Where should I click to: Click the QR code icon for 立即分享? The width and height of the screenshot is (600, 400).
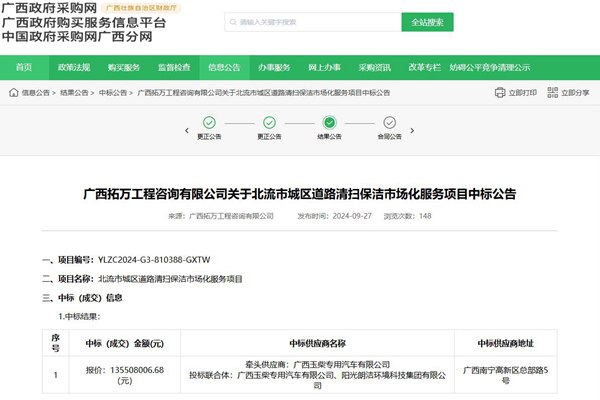click(x=549, y=93)
